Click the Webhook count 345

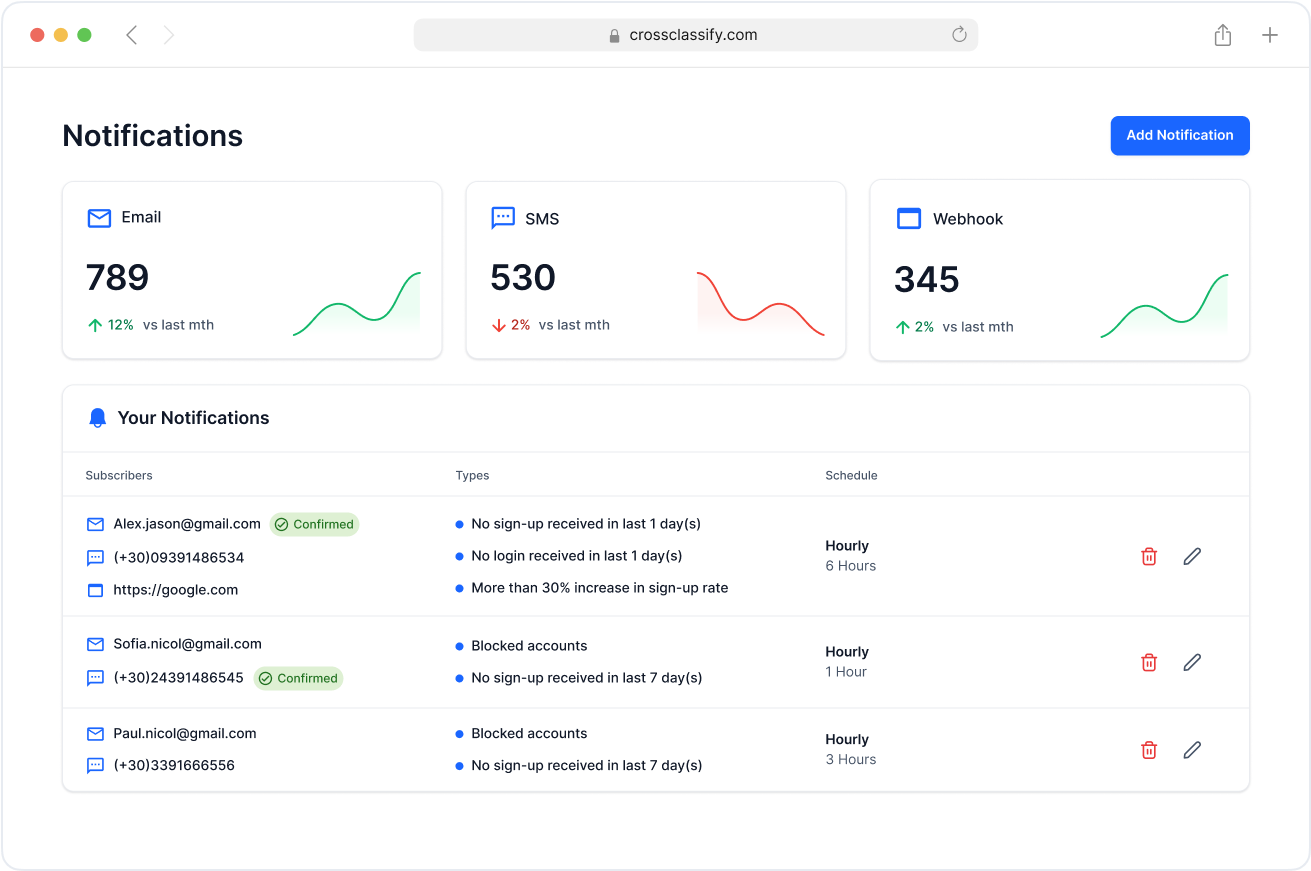click(927, 279)
